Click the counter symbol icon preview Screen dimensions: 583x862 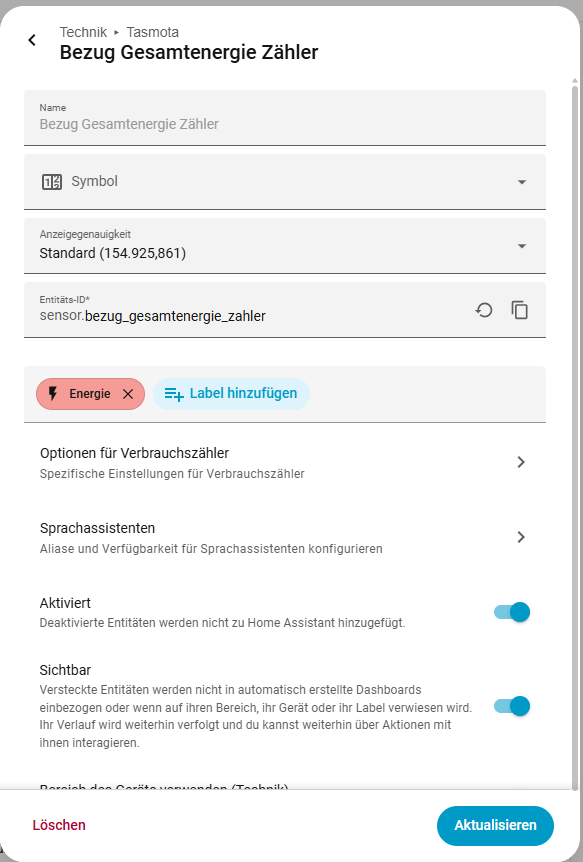click(52, 182)
